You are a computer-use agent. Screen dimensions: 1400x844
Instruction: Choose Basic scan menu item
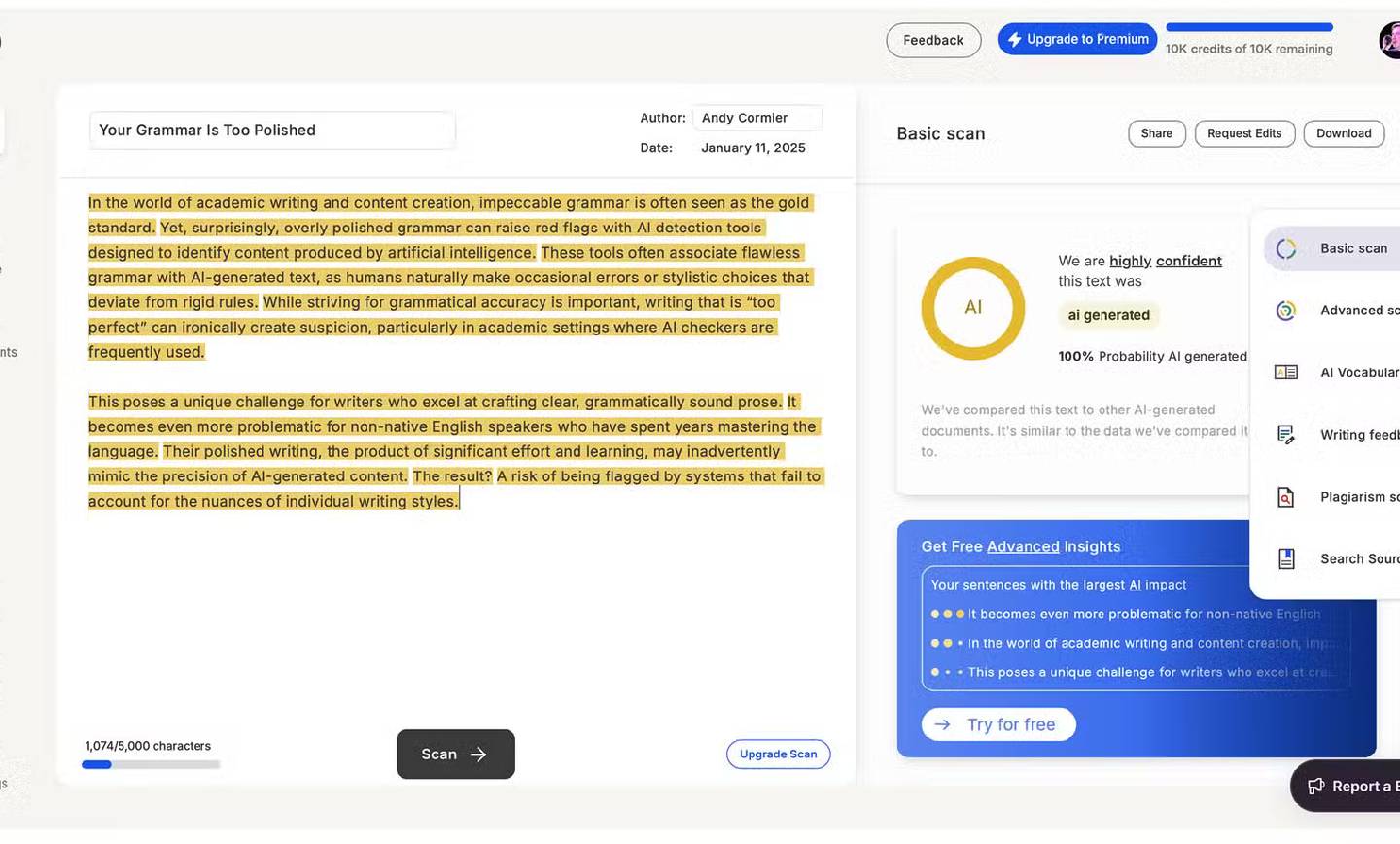tap(1332, 249)
